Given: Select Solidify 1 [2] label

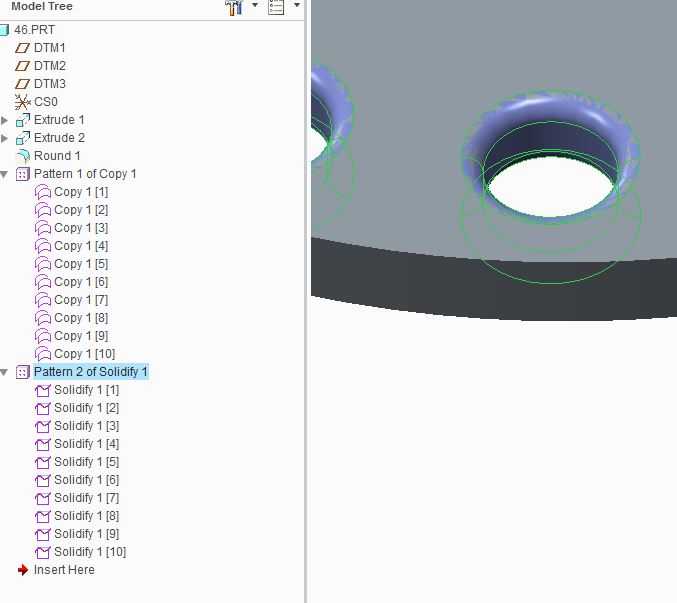Looking at the screenshot, I should (86, 408).
